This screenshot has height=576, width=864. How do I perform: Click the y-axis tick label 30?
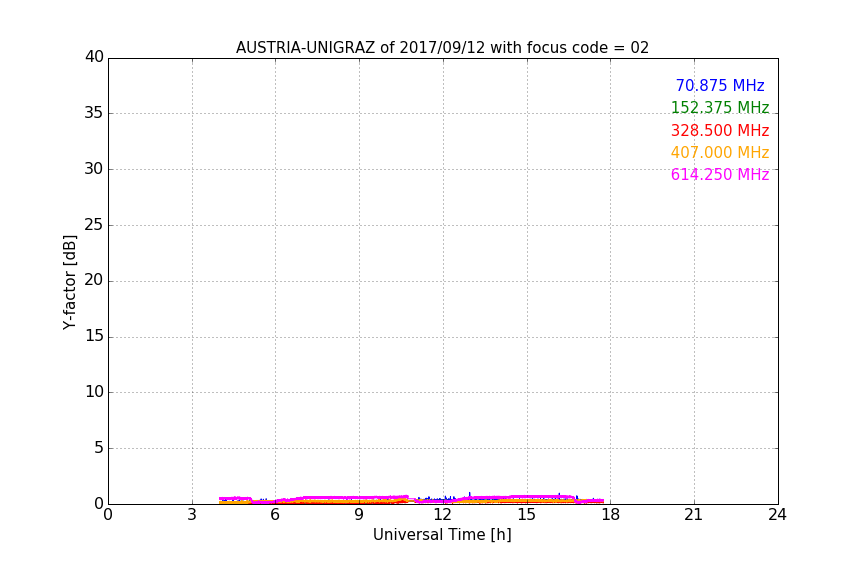tap(94, 169)
